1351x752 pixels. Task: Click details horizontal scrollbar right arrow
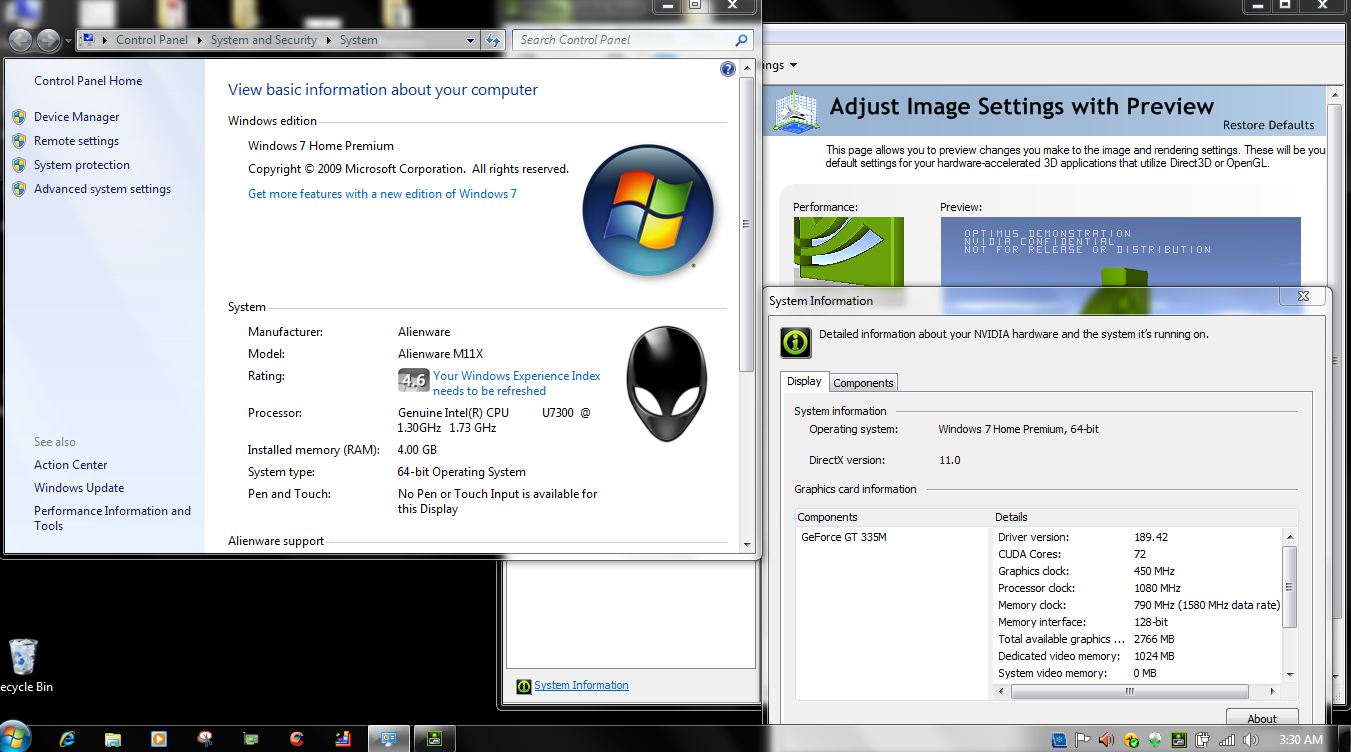[x=1273, y=692]
